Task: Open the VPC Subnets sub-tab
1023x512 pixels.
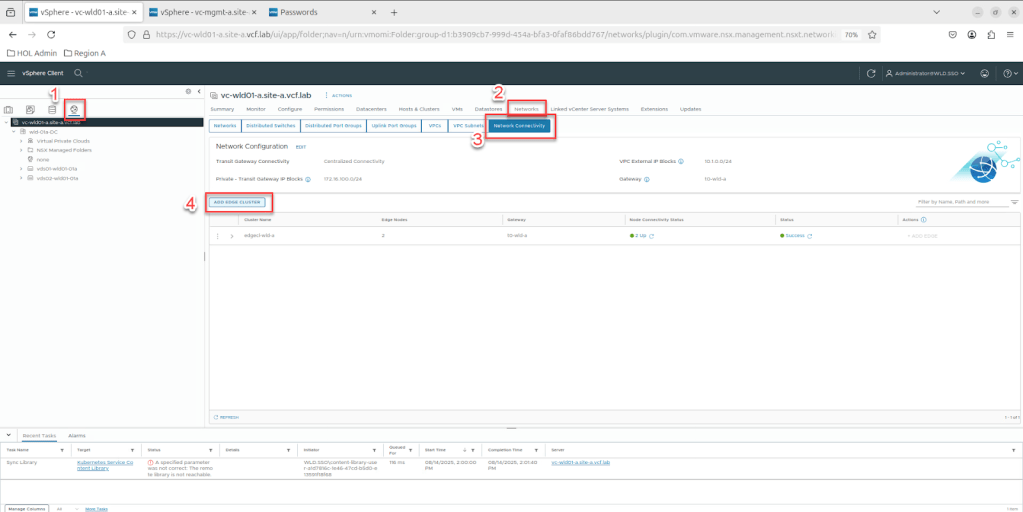Action: point(468,125)
